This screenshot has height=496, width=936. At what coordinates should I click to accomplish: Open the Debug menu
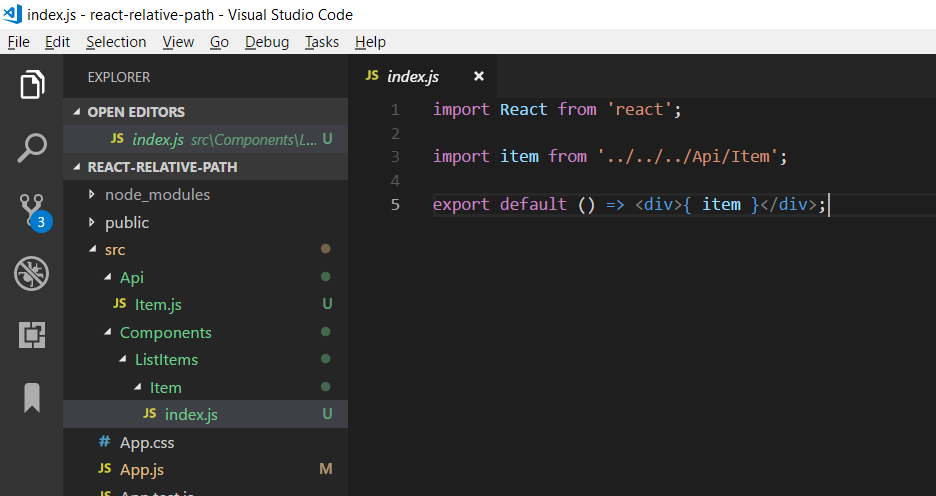point(267,42)
